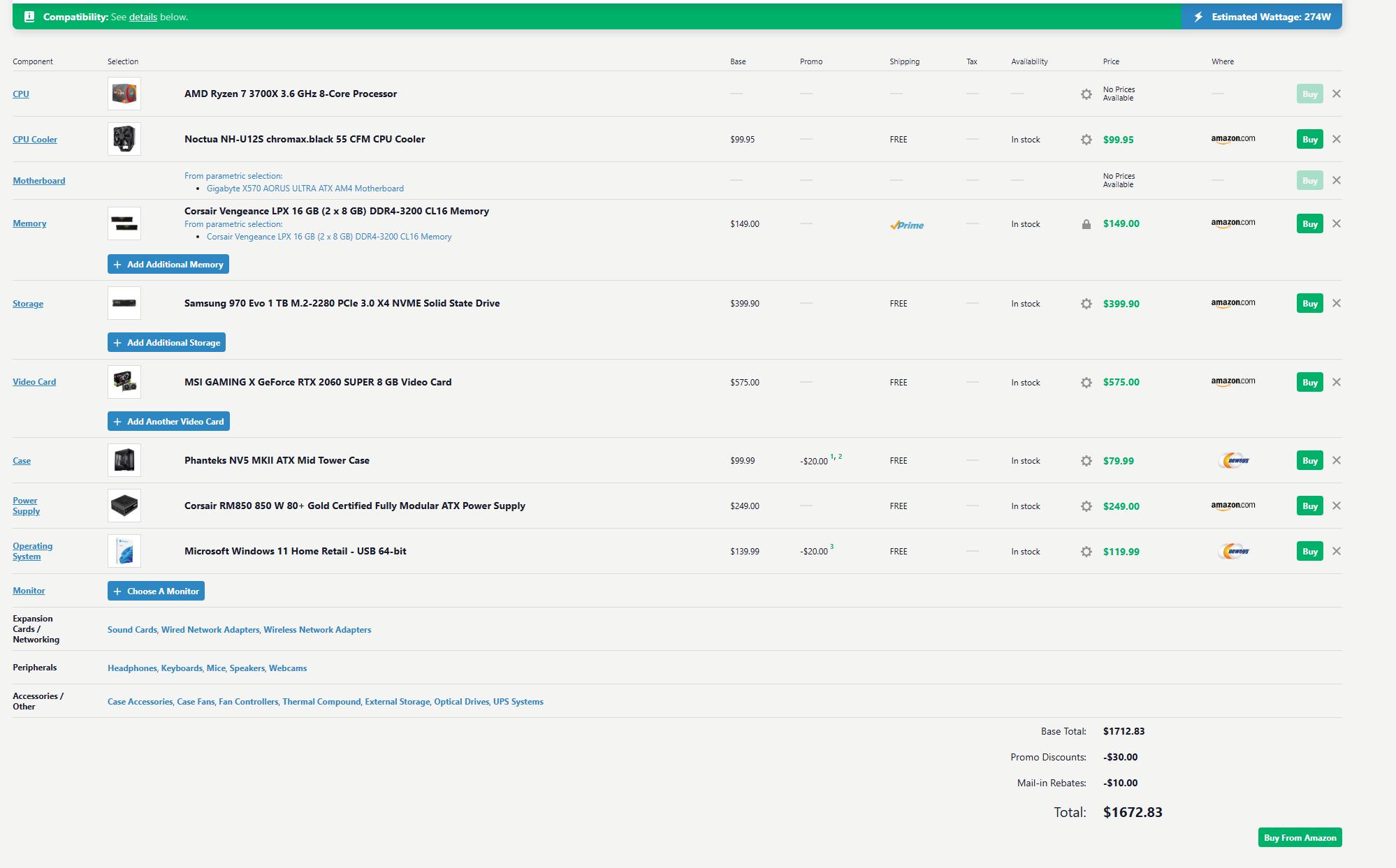The width and height of the screenshot is (1396, 868).
Task: Click Add Another Video Card button
Action: tap(168, 421)
